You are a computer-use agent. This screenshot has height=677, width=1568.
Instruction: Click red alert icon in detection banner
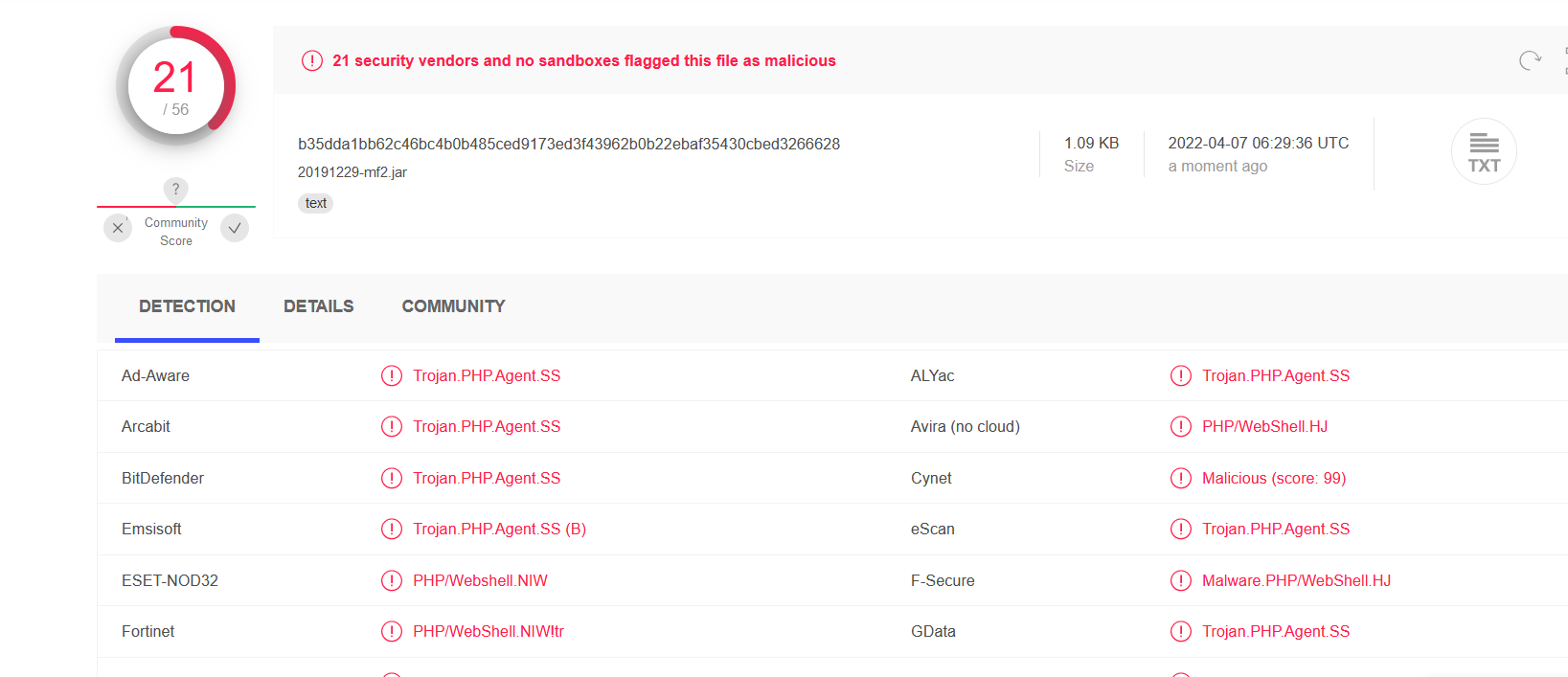click(x=312, y=60)
